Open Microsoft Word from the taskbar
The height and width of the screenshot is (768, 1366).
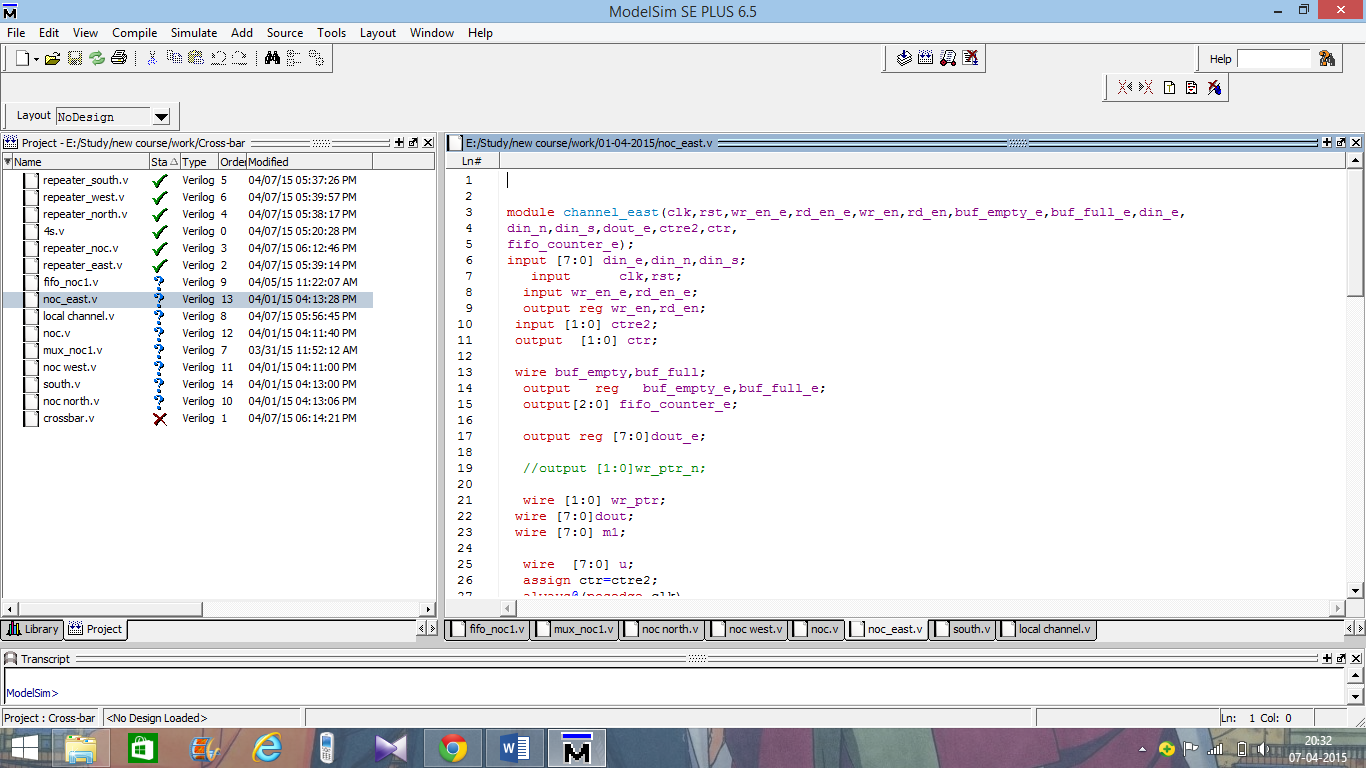click(x=516, y=748)
